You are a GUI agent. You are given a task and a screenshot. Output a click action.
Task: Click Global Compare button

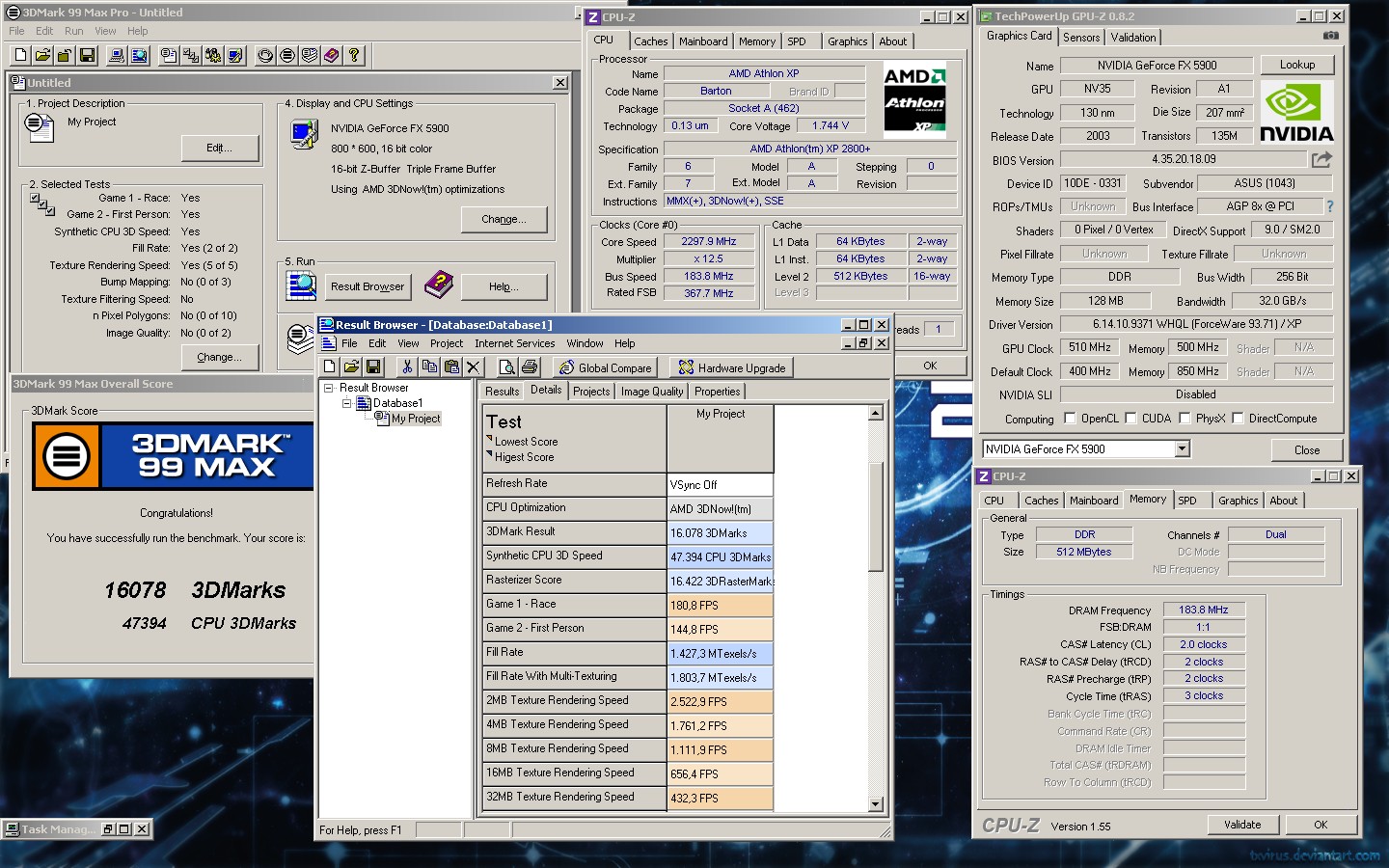[x=606, y=367]
